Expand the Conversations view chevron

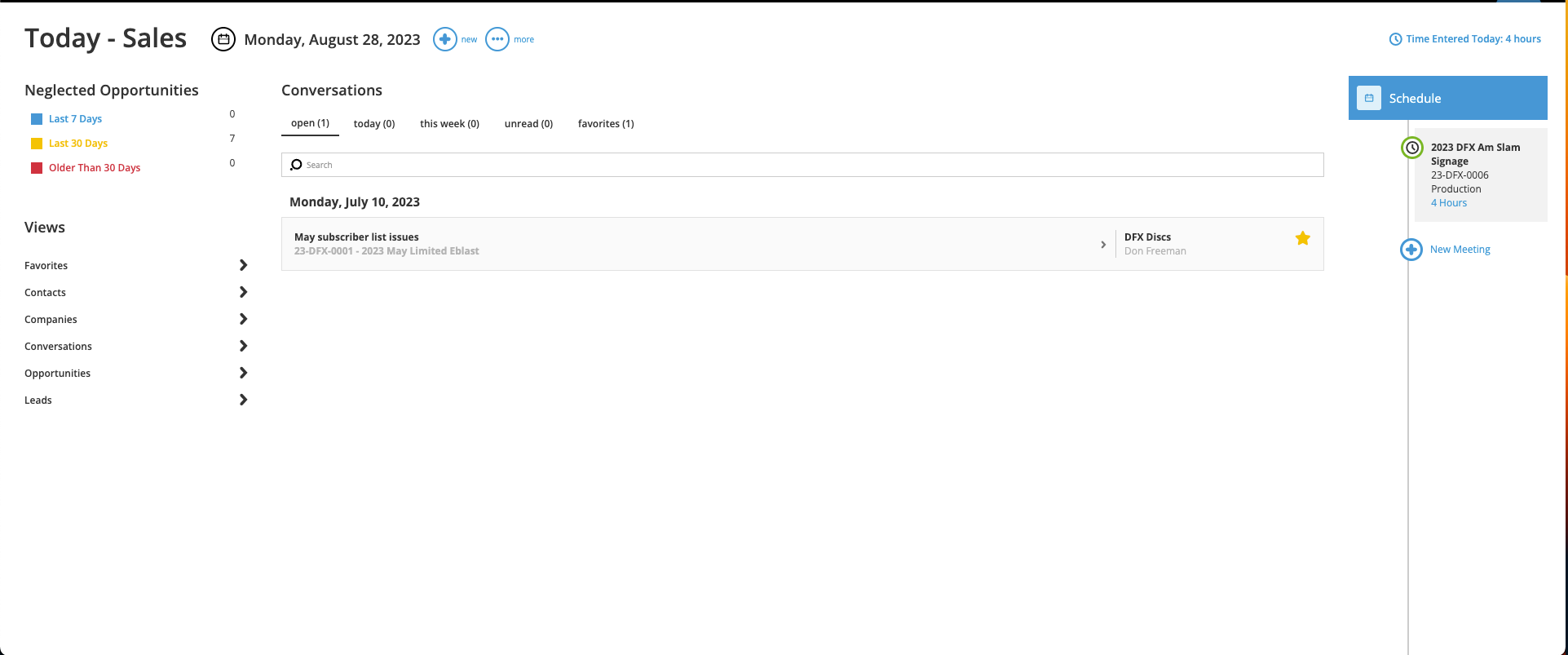pyautogui.click(x=243, y=346)
